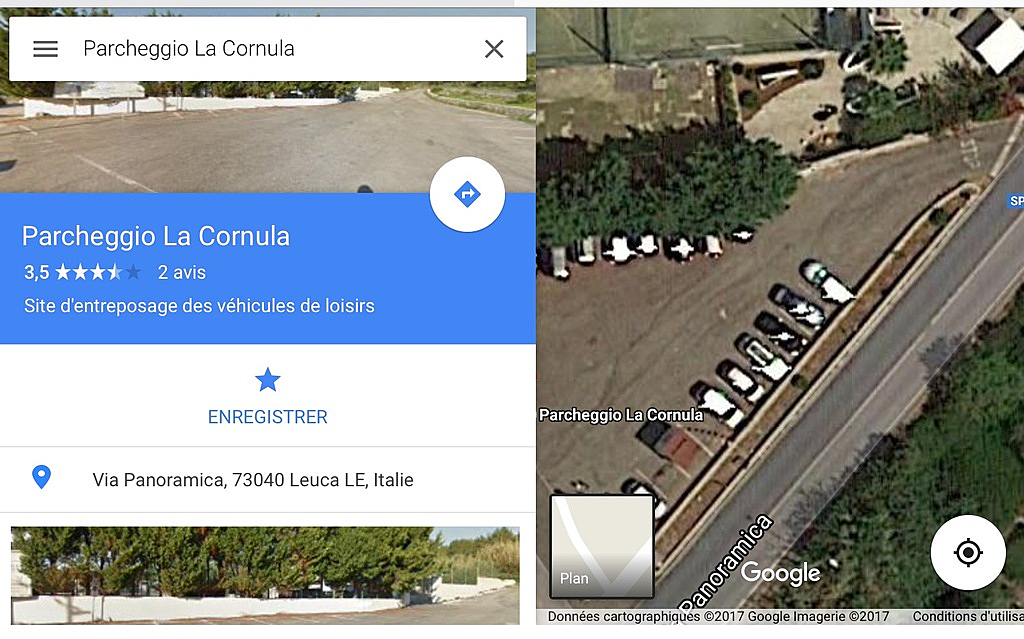Click the Parcheggio La Cornula map label
1024x639 pixels.
621,415
